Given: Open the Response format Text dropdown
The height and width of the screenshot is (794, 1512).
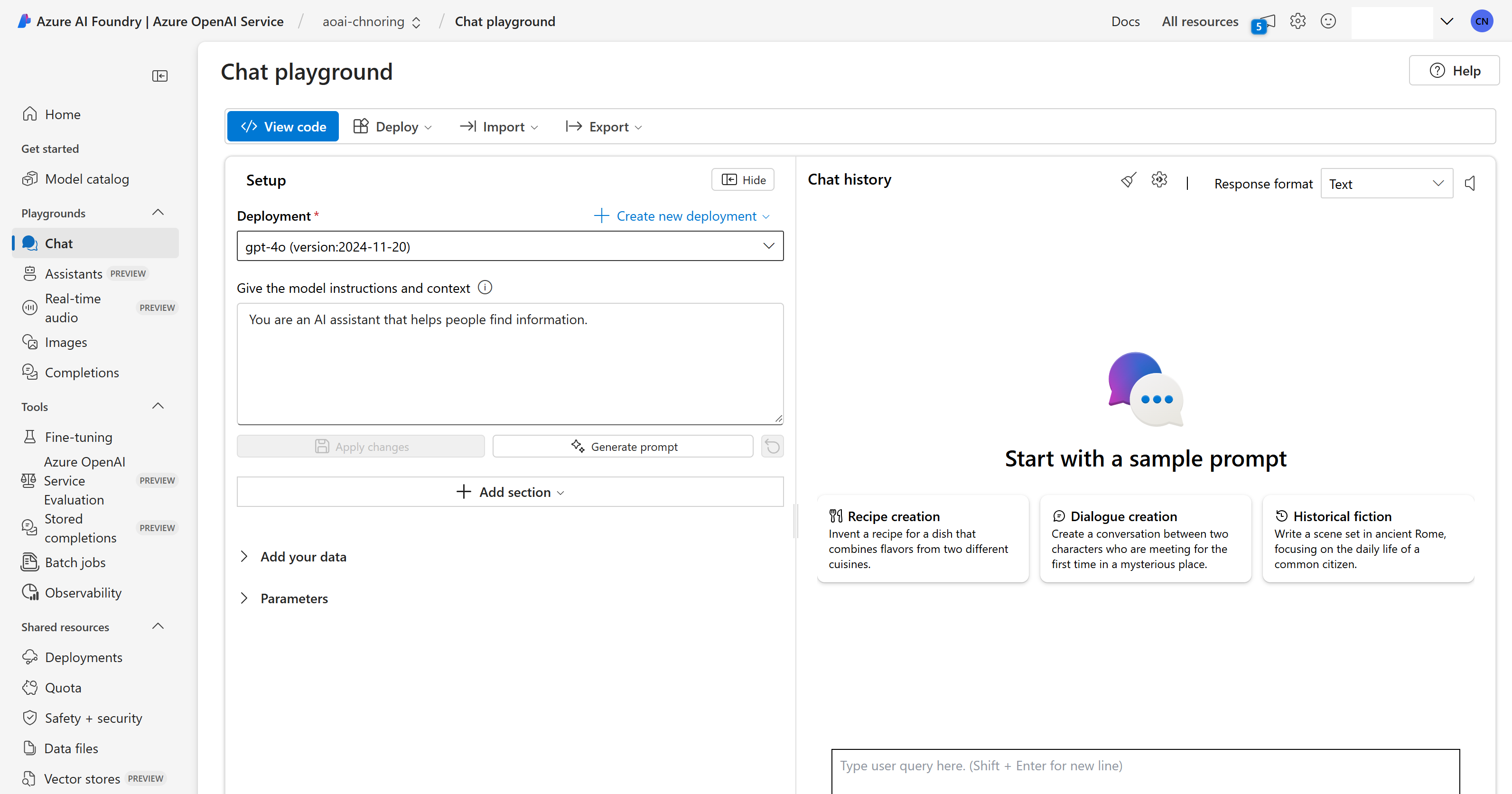Looking at the screenshot, I should 1386,184.
